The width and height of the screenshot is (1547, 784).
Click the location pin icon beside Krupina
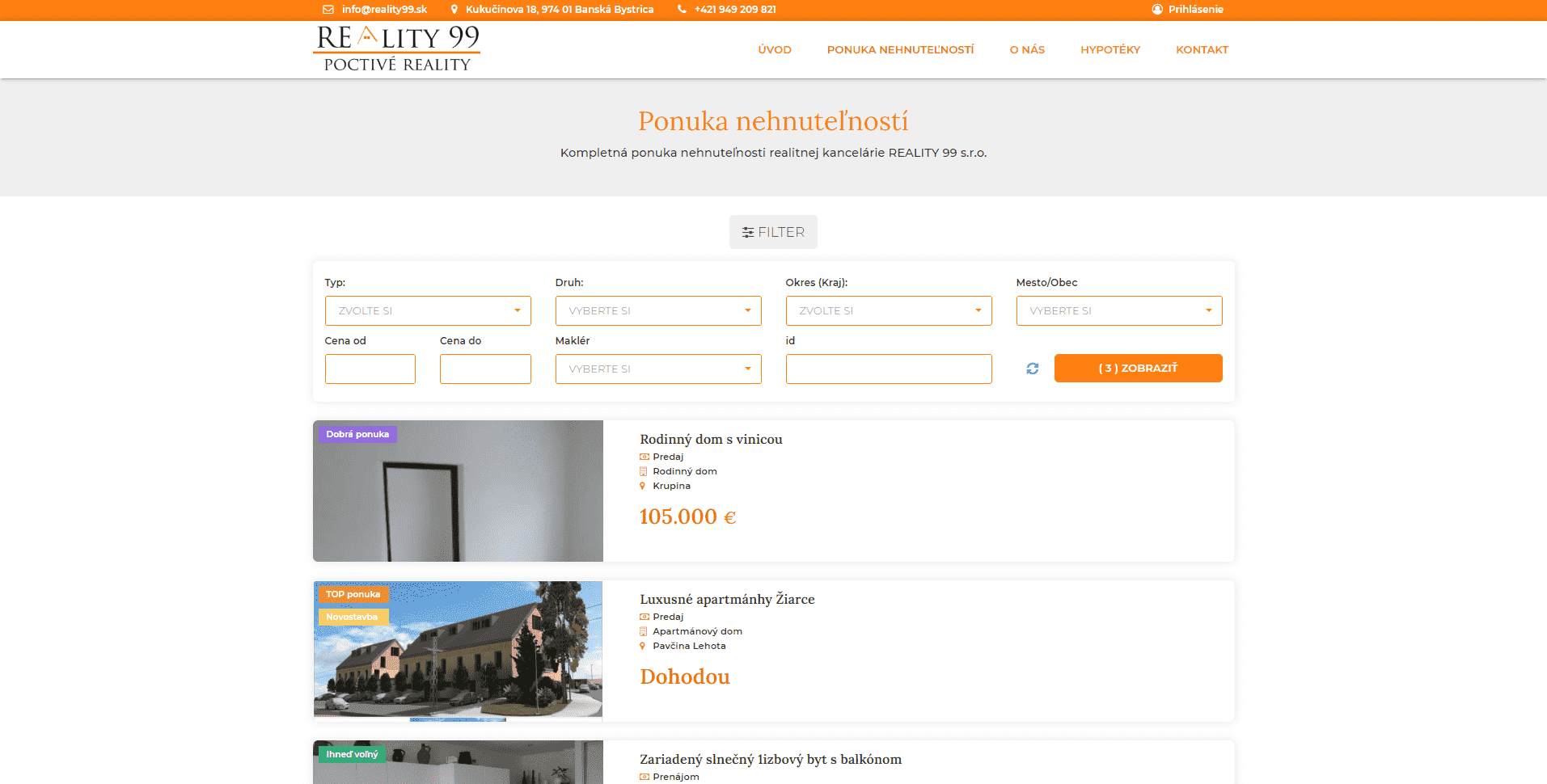(x=643, y=487)
